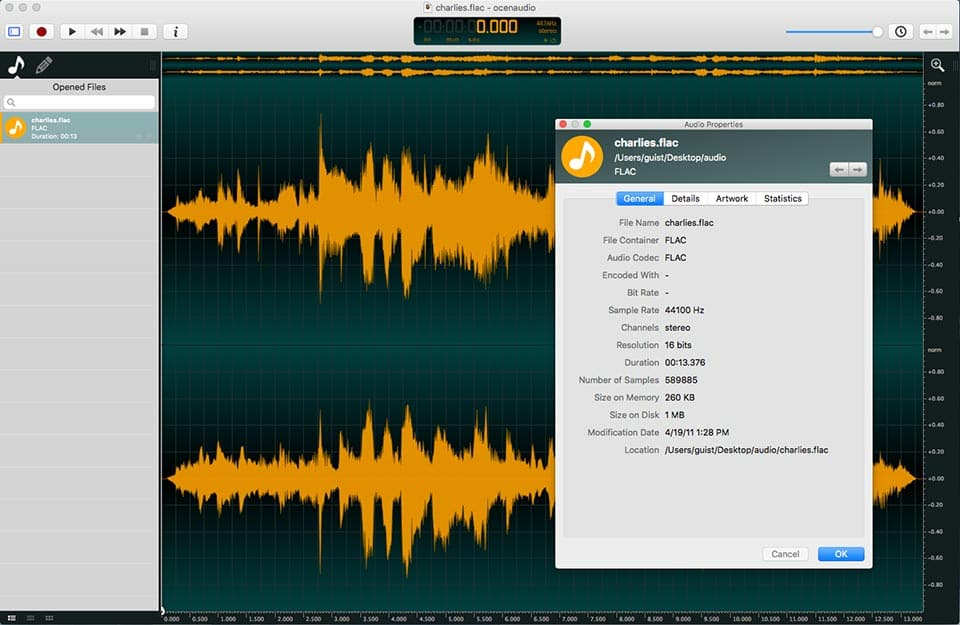Click the rewind icon
The width and height of the screenshot is (960, 625).
tap(96, 31)
